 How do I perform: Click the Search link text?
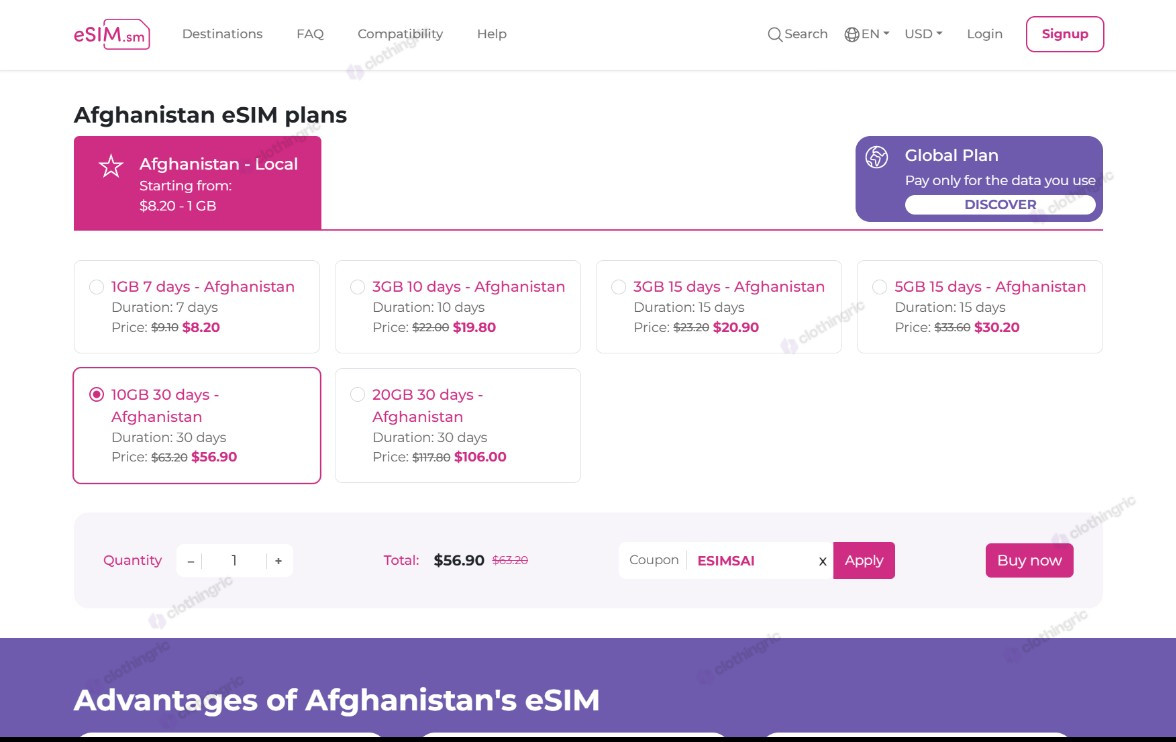click(806, 34)
